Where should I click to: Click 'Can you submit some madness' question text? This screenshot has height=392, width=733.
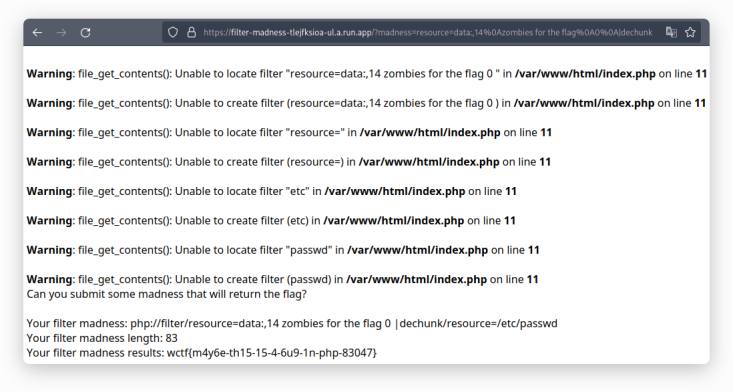click(x=166, y=294)
